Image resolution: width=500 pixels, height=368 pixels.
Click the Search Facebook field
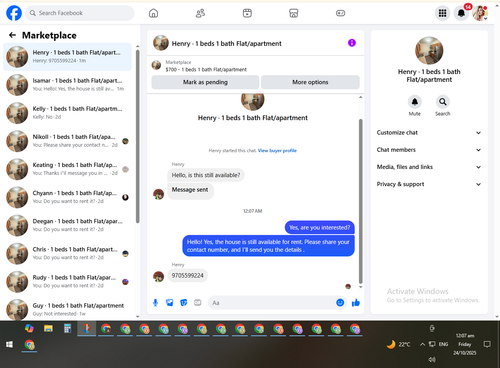pos(80,13)
